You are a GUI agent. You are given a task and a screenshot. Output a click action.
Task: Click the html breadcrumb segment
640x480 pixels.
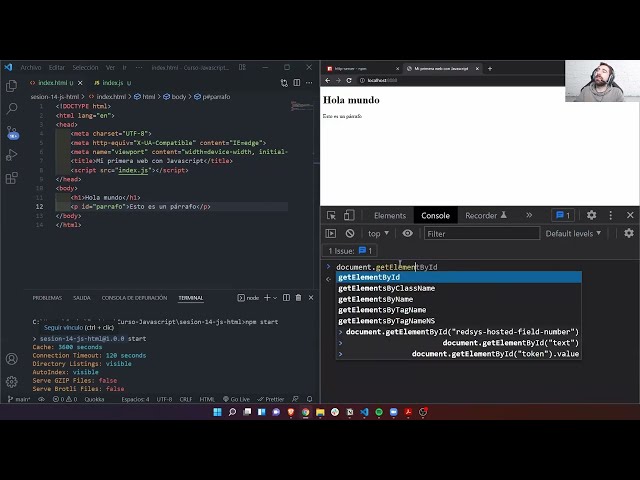coord(145,97)
